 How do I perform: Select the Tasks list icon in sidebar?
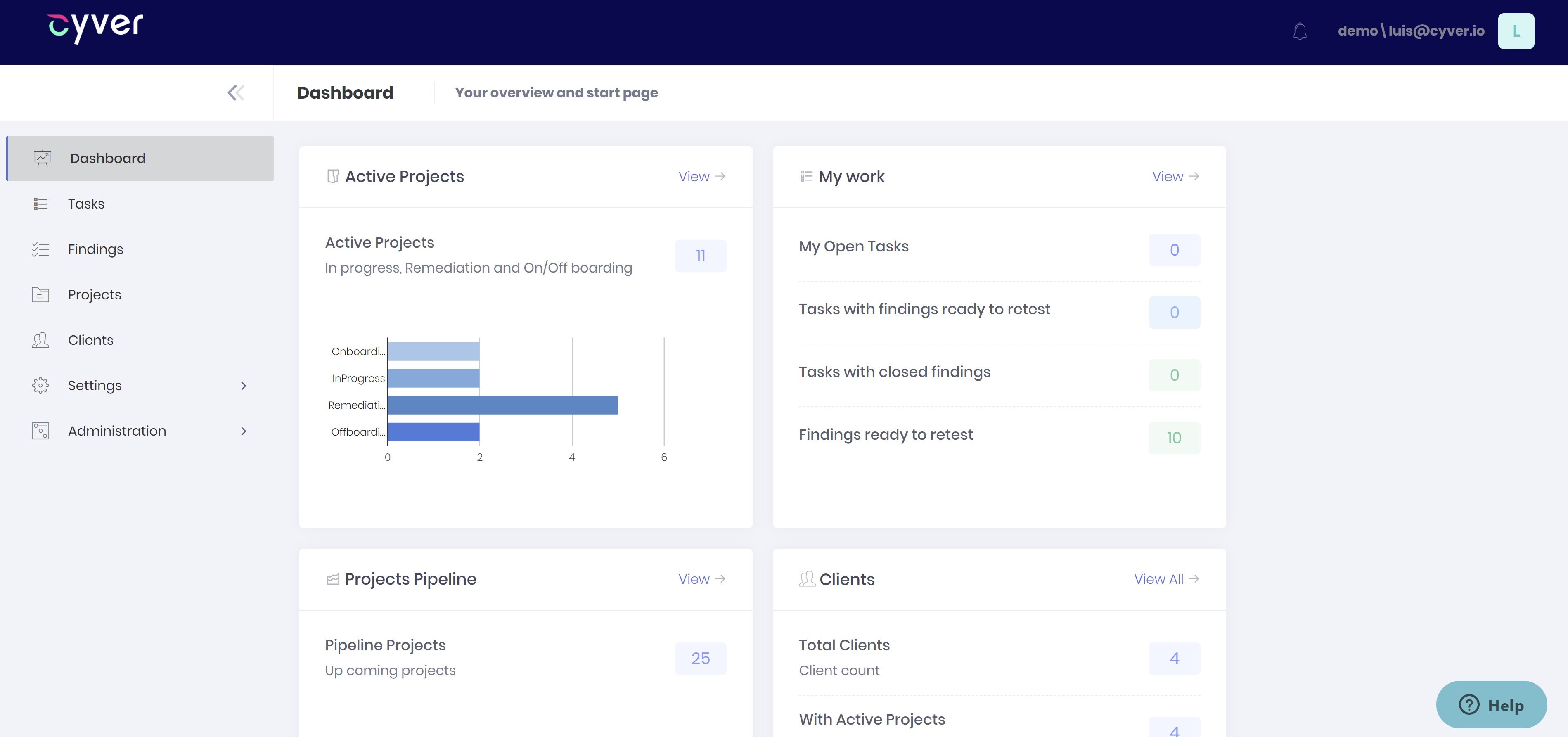pos(41,203)
